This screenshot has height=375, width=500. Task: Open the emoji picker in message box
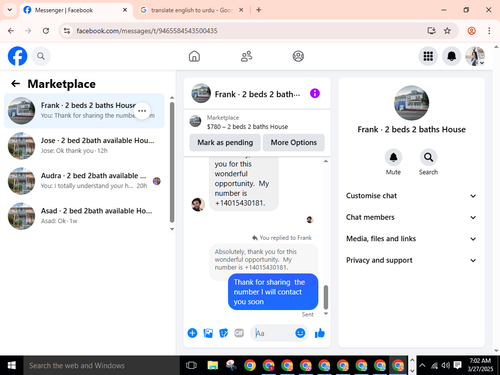click(300, 333)
